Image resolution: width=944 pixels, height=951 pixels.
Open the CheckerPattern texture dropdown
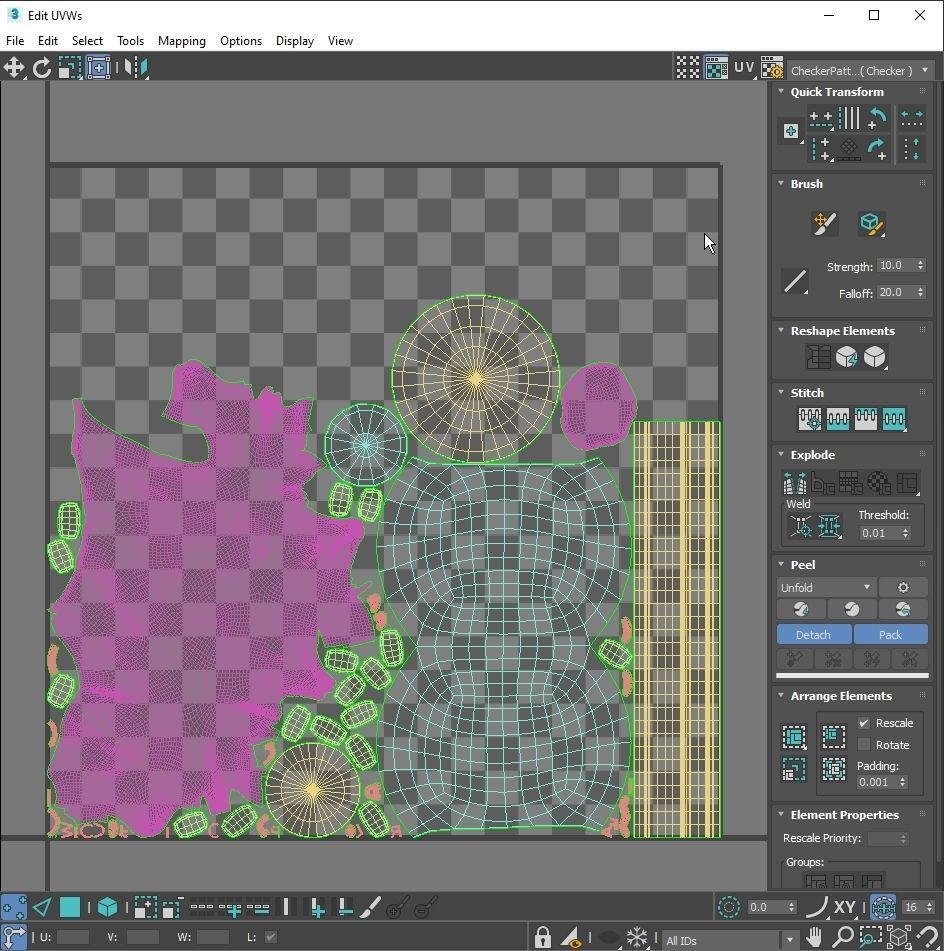[x=859, y=70]
